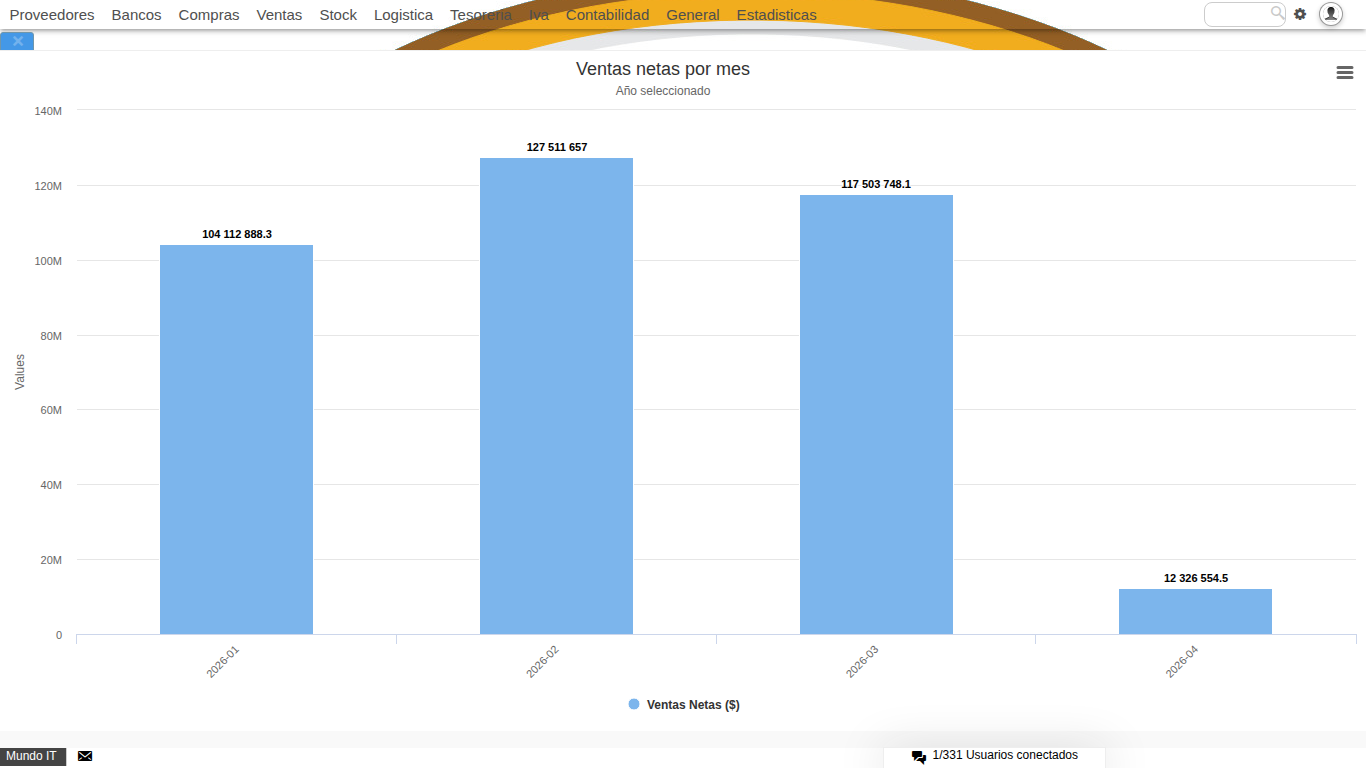
Task: Click the Mundo IT button
Action: pos(32,756)
